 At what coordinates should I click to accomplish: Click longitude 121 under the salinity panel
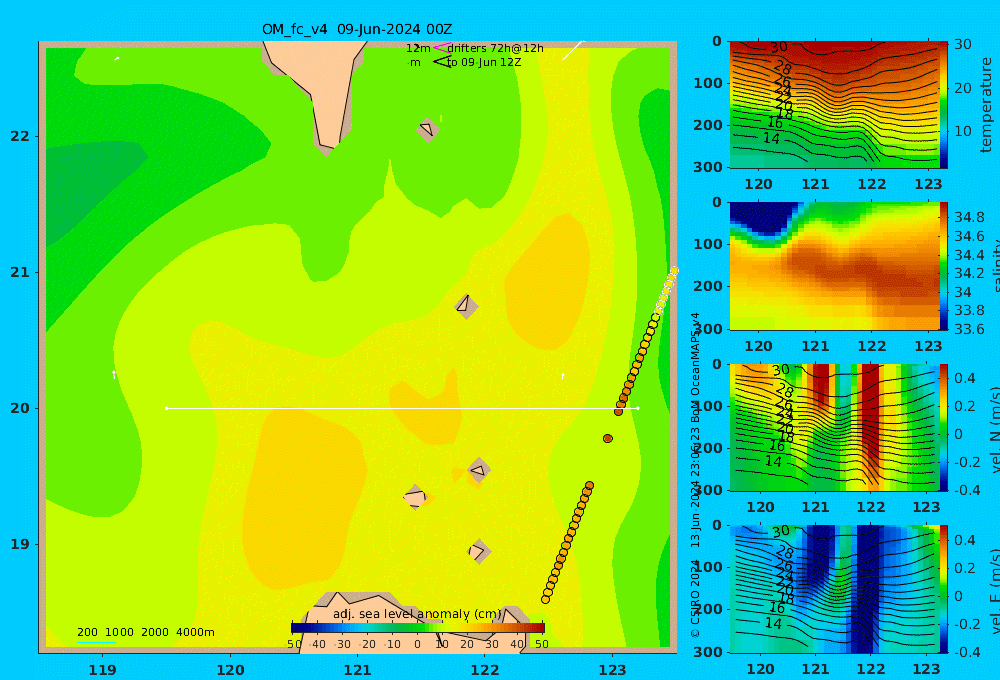point(815,346)
